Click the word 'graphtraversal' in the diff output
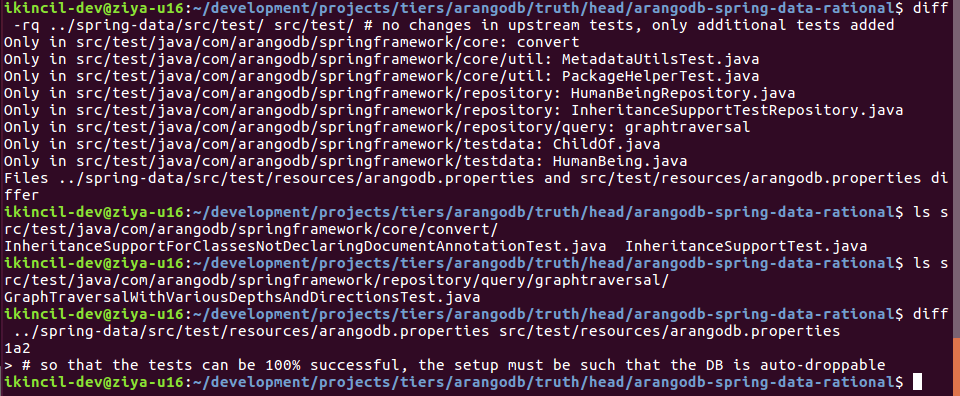The height and width of the screenshot is (396, 960). 688,128
